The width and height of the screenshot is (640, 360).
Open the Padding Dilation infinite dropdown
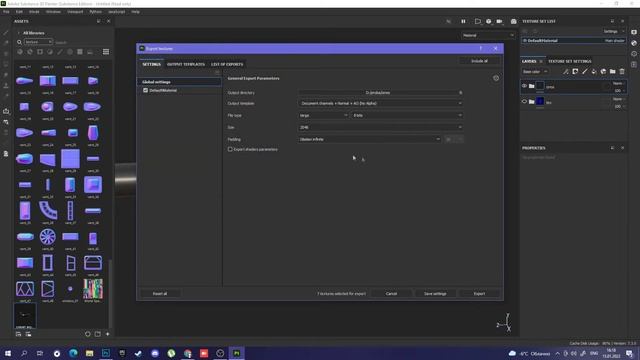point(369,139)
